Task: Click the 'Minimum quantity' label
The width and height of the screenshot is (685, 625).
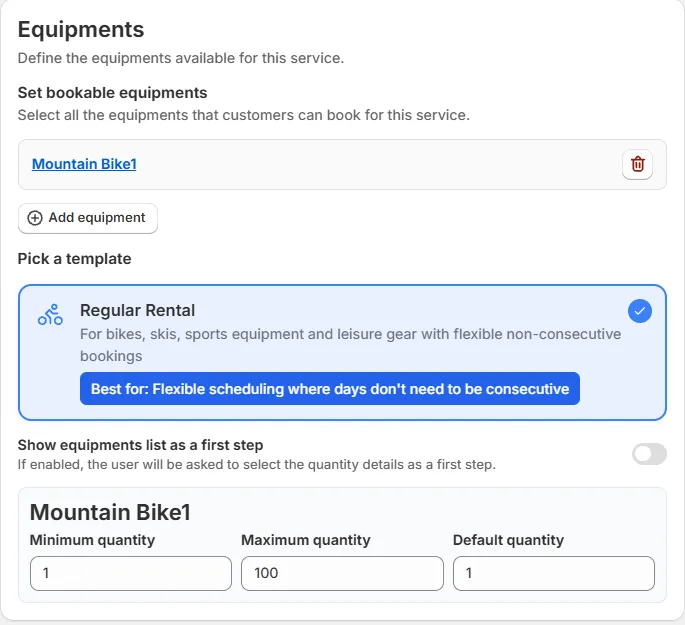Action: (92, 540)
